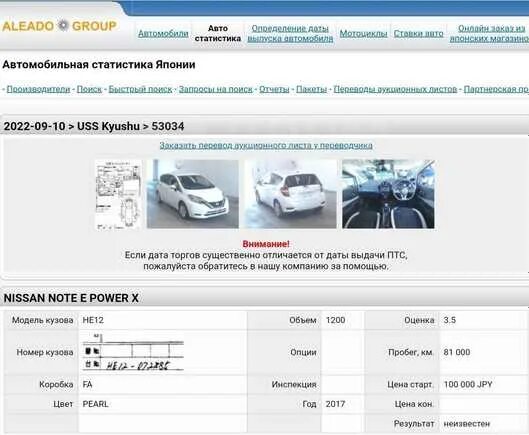Image resolution: width=529 pixels, height=435 pixels.
Task: Click the Производители link
Action: coord(38,89)
